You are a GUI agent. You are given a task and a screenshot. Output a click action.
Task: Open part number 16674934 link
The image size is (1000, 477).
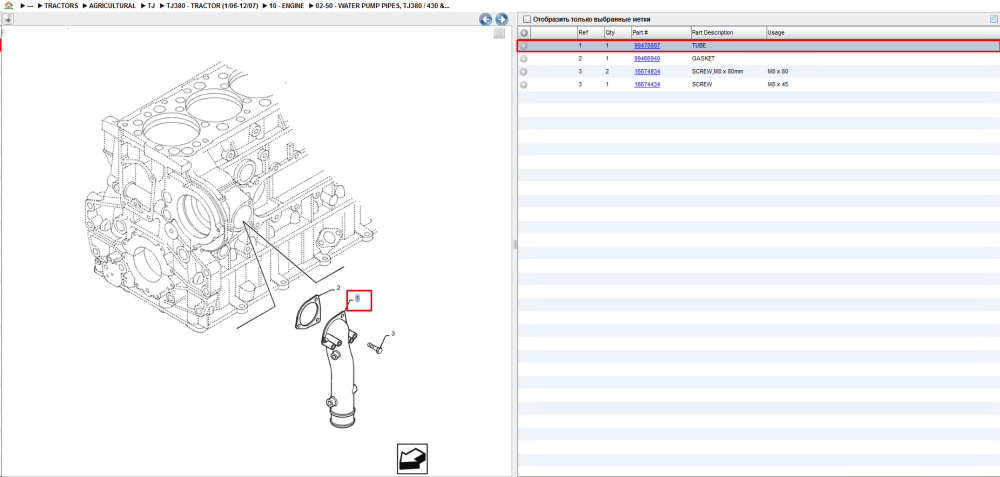click(647, 71)
